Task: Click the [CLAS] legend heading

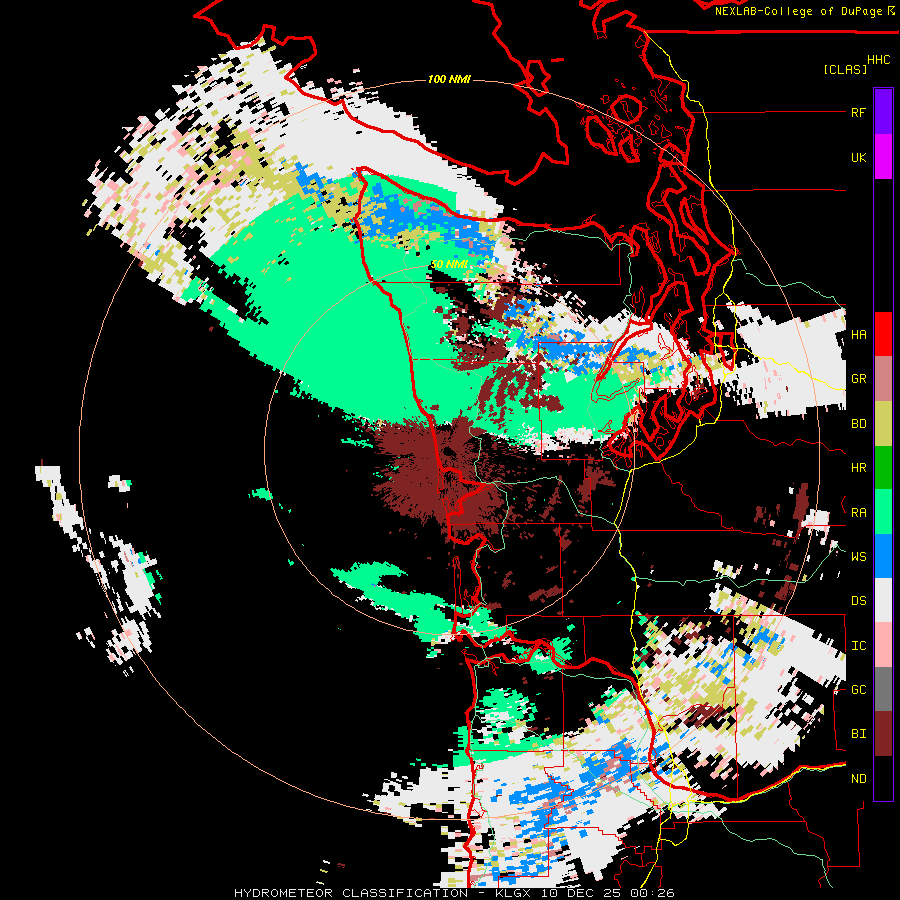Action: [845, 69]
